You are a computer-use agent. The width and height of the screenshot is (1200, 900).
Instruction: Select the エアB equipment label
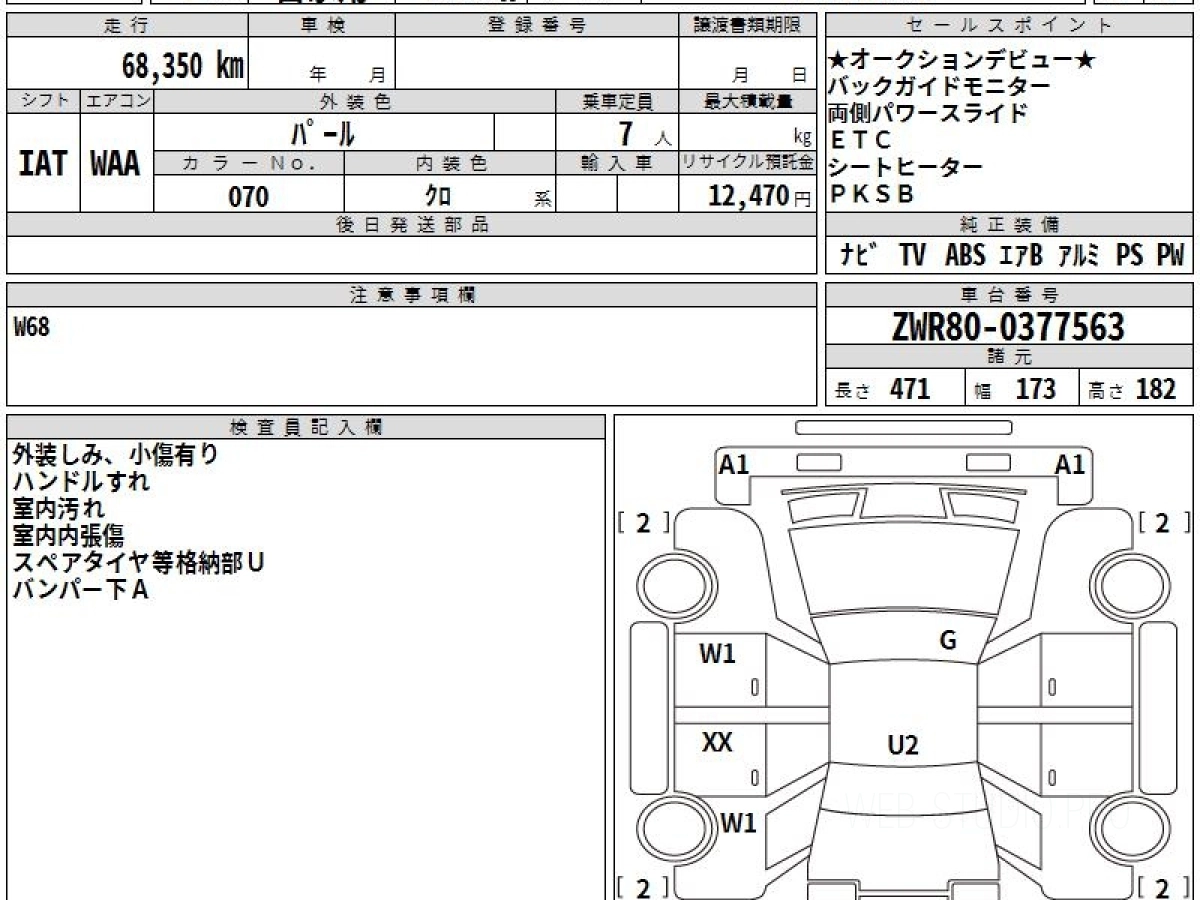(x=1020, y=256)
